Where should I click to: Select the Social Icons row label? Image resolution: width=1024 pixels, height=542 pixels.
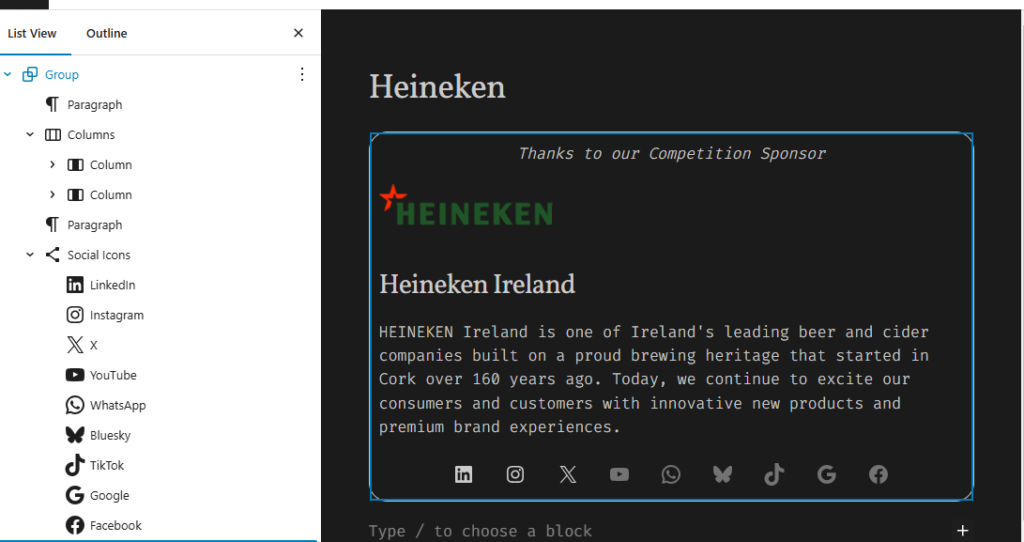click(99, 255)
